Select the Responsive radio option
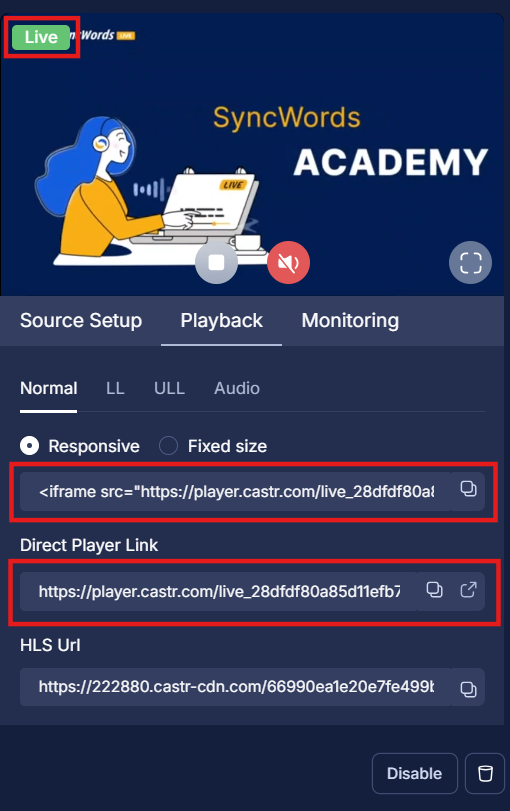The width and height of the screenshot is (510, 811). coord(29,445)
